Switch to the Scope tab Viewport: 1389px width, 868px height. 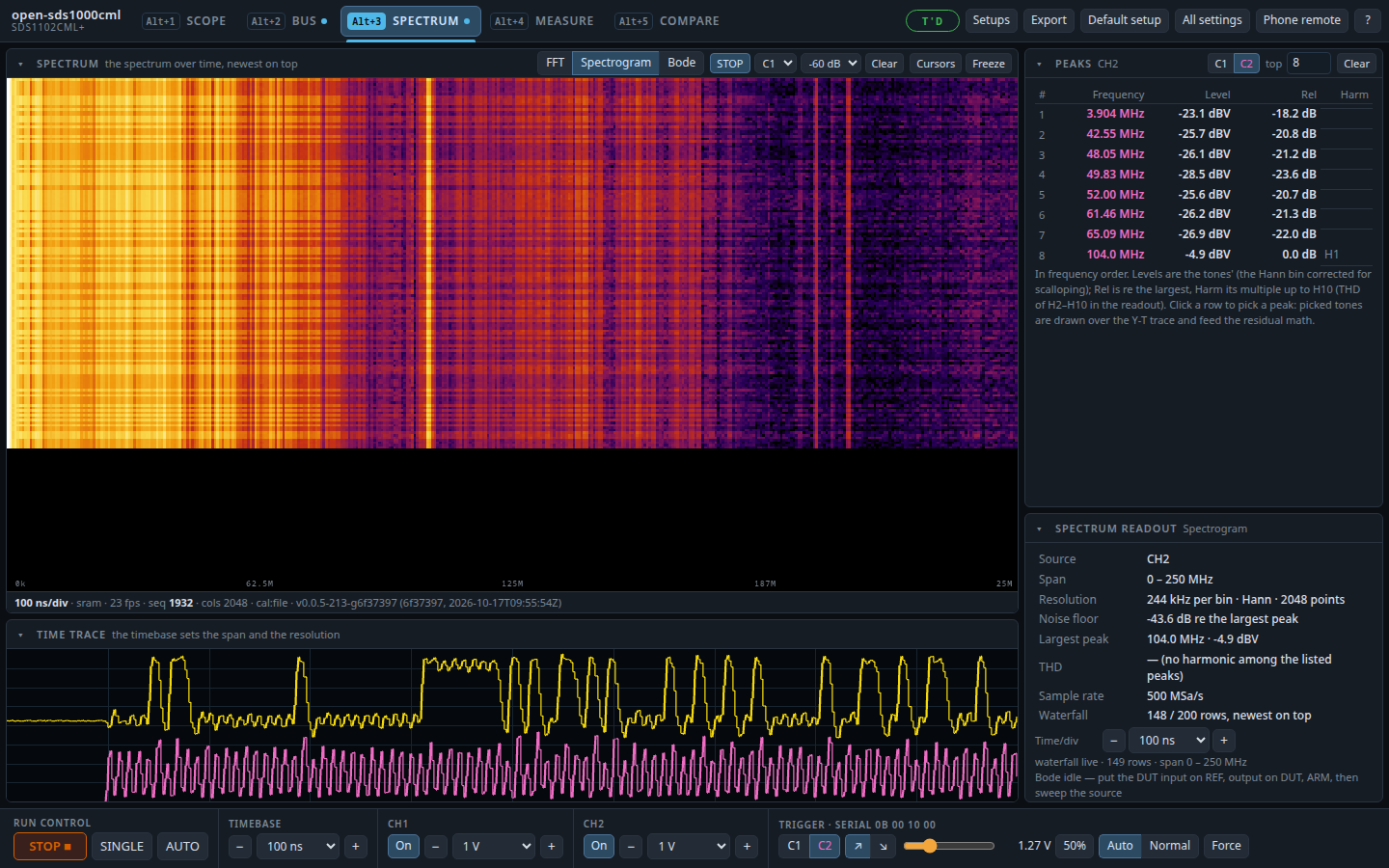pos(185,21)
